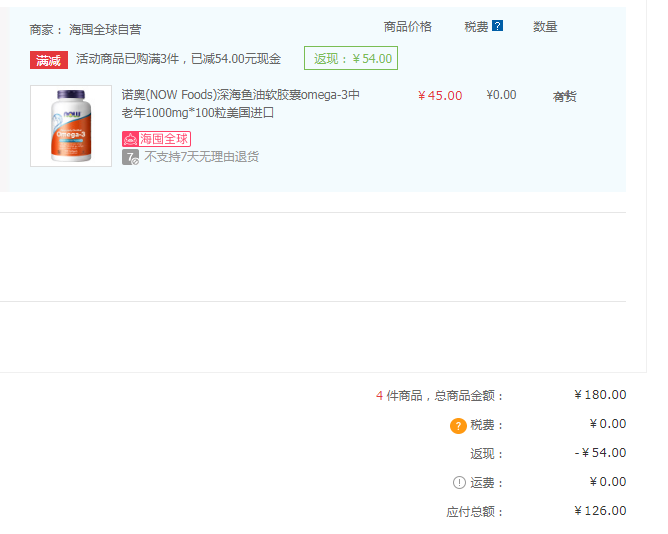This screenshot has width=668, height=534.
Task: Click merchant name 海囤全球自营
Action: click(105, 29)
